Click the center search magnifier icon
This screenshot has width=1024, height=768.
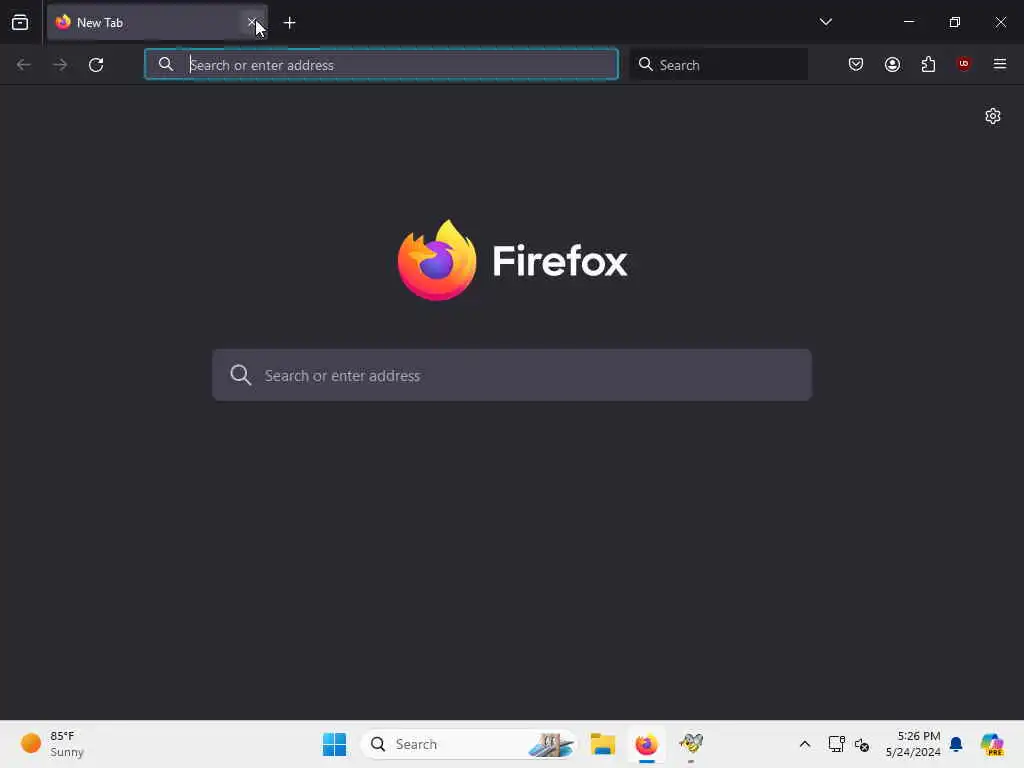[x=240, y=375]
